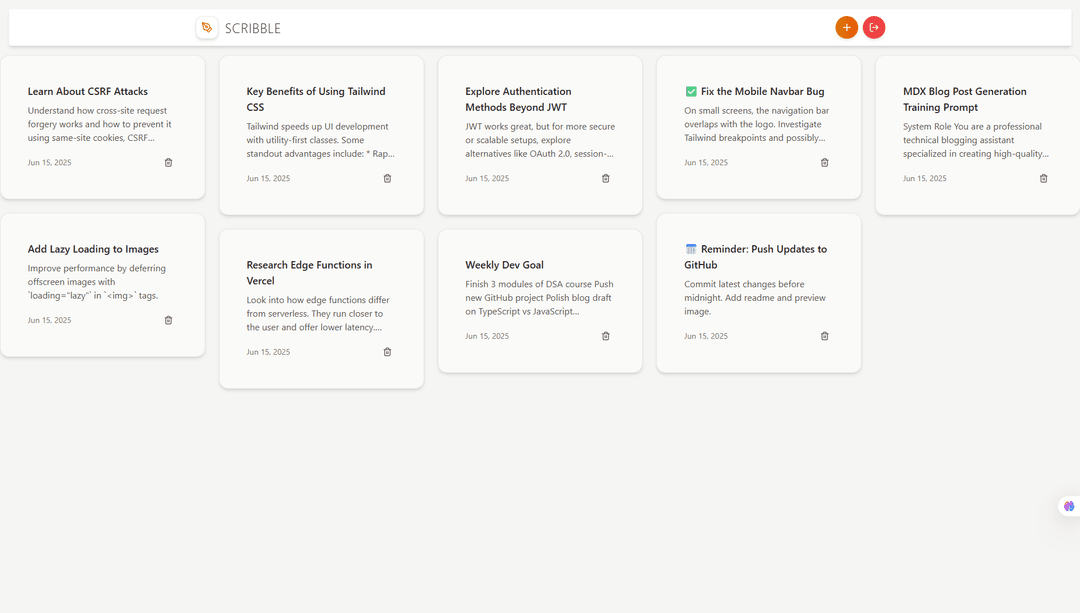
Task: Delete the Key Benefits of Tailwind note
Action: pos(387,179)
